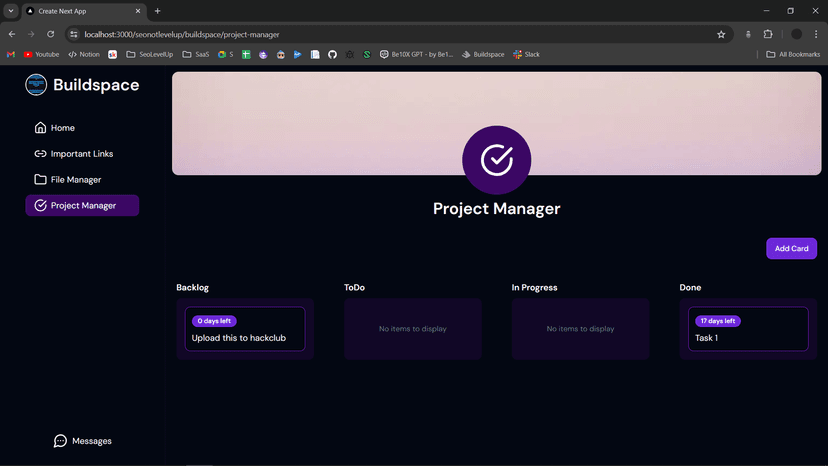Close the 'Create Next App' tab
Viewport: 828px width, 466px height.
[x=138, y=11]
